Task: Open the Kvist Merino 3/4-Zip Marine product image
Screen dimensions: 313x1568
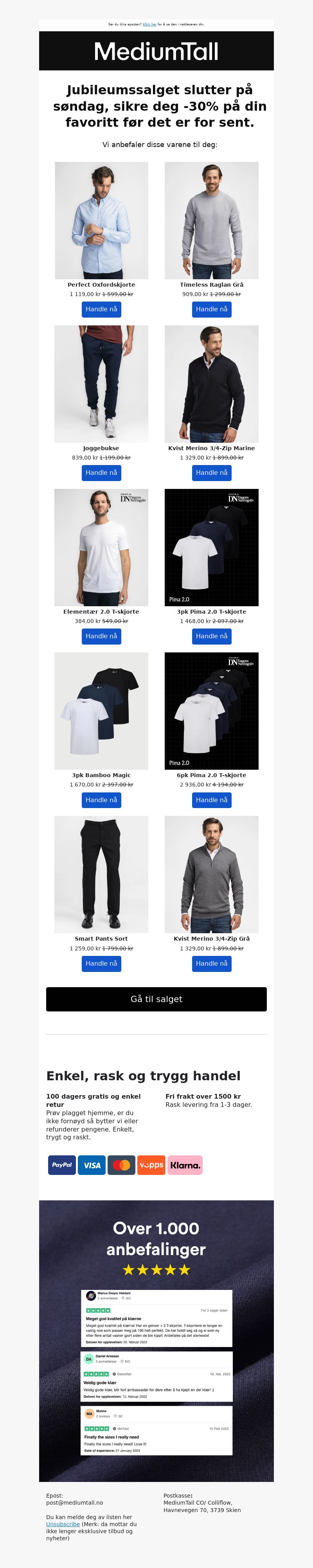Action: (x=211, y=384)
